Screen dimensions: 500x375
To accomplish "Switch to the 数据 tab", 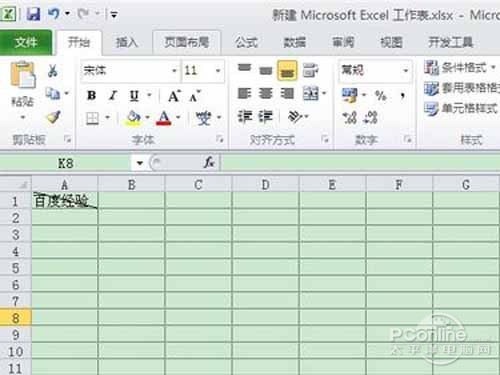I will [x=295, y=42].
